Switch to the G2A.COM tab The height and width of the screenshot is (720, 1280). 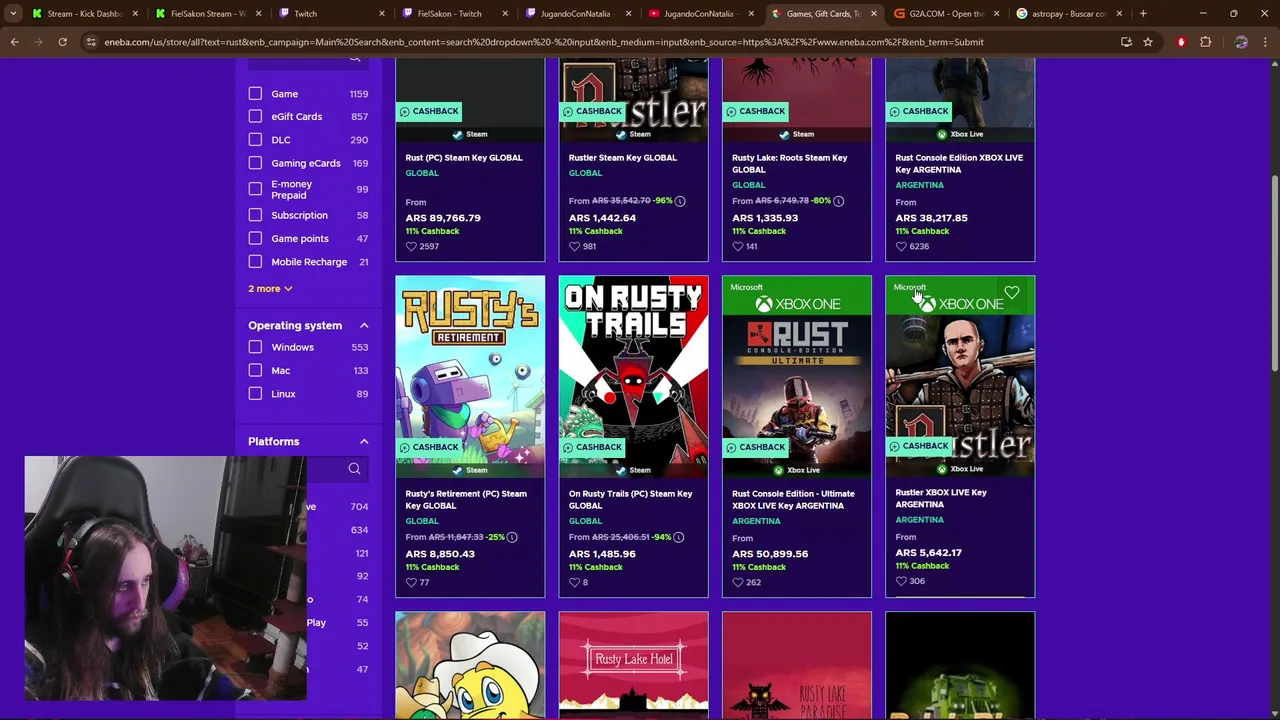coord(945,14)
